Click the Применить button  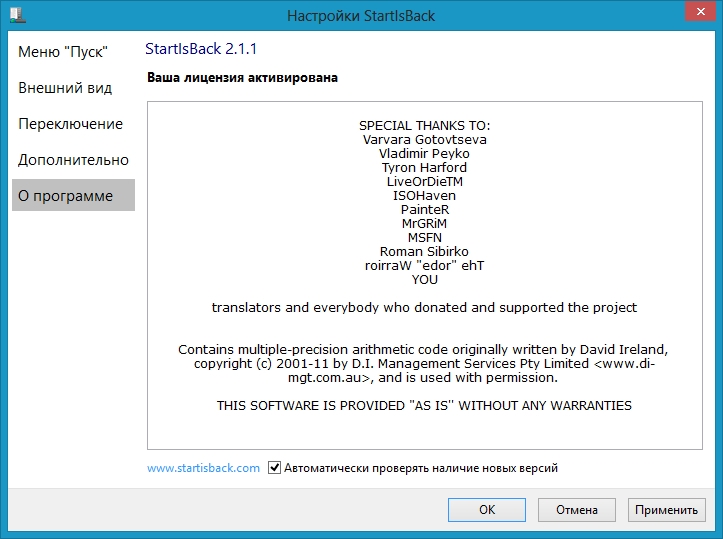coord(666,509)
